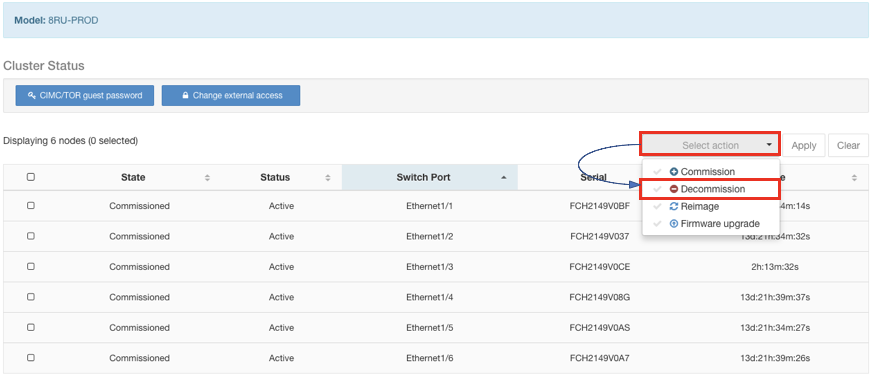
Task: Click the Ethernet1/3 switch port cell
Action: (x=429, y=267)
